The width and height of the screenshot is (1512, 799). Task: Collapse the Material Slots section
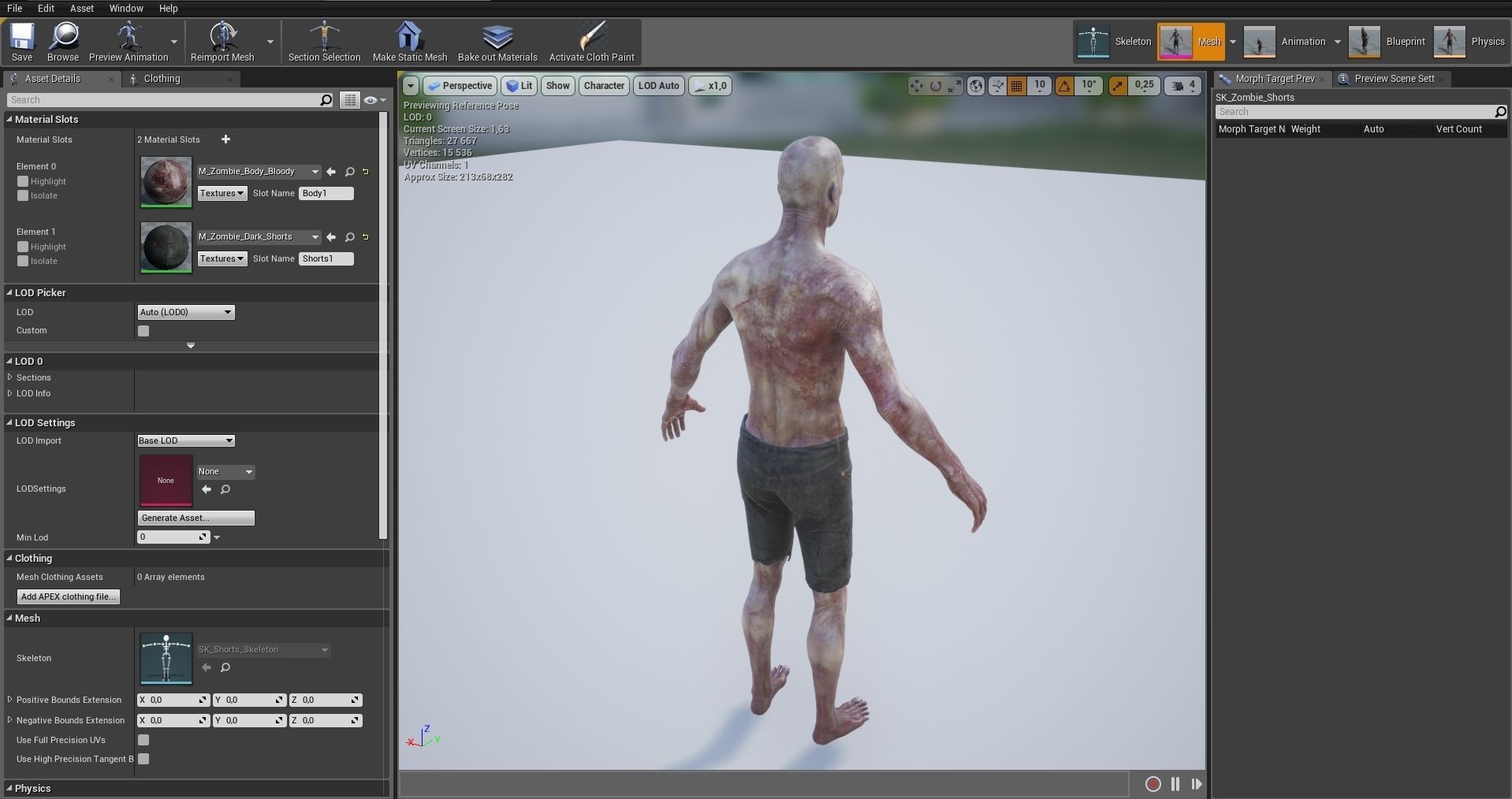click(x=10, y=119)
